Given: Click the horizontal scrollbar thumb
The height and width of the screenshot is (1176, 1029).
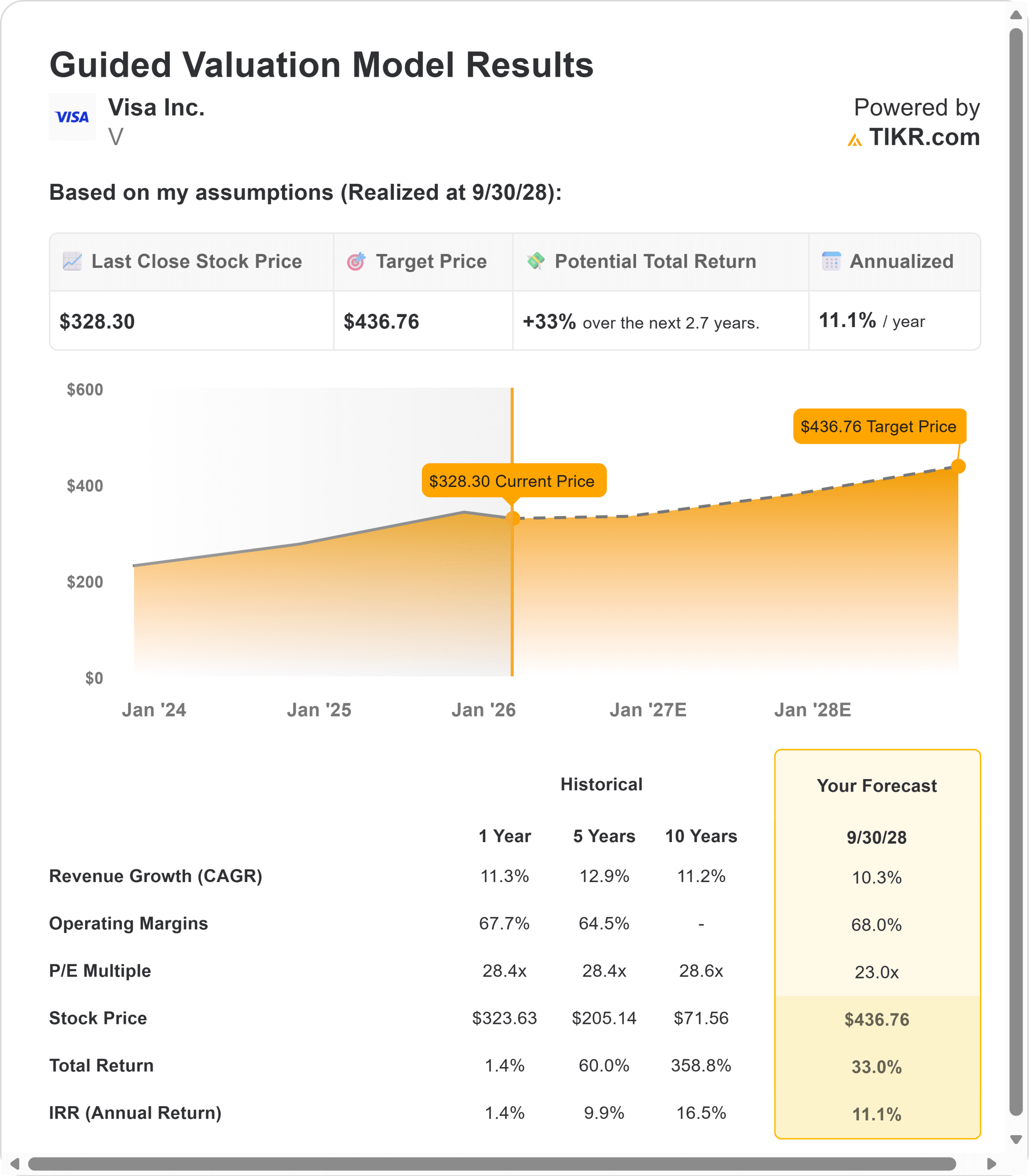Looking at the screenshot, I should (x=492, y=1164).
